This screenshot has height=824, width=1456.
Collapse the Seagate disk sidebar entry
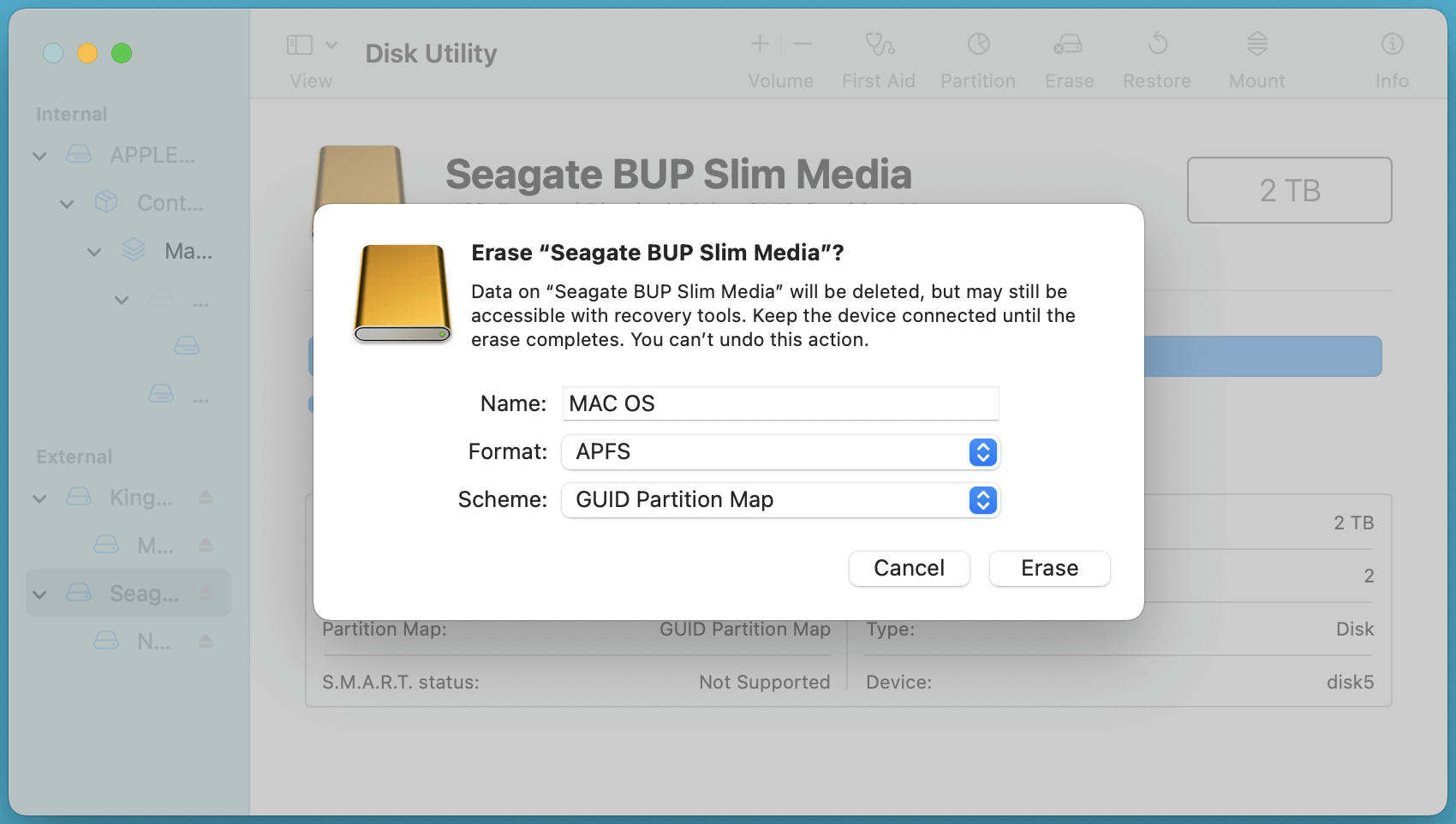pyautogui.click(x=39, y=594)
